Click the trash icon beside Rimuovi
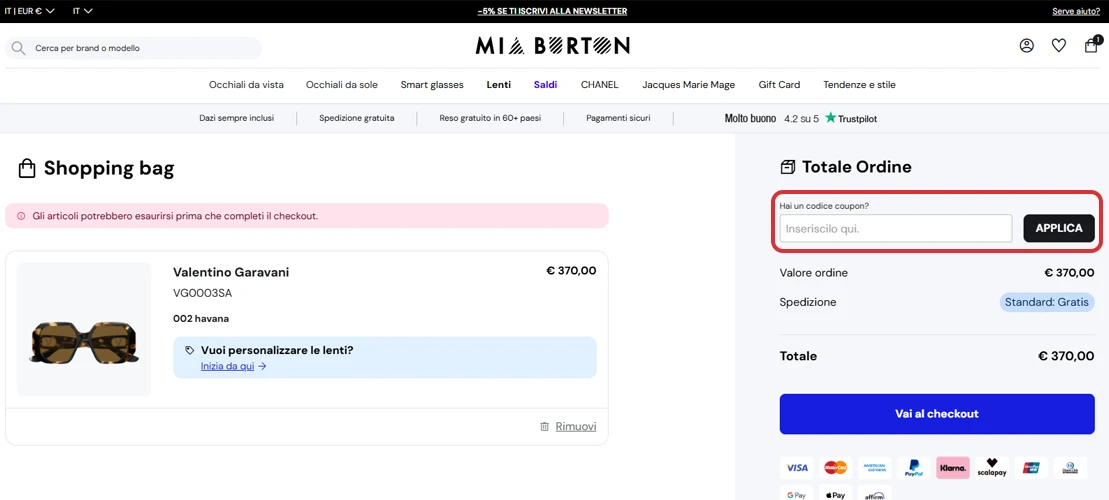Image resolution: width=1109 pixels, height=500 pixels. pos(545,426)
